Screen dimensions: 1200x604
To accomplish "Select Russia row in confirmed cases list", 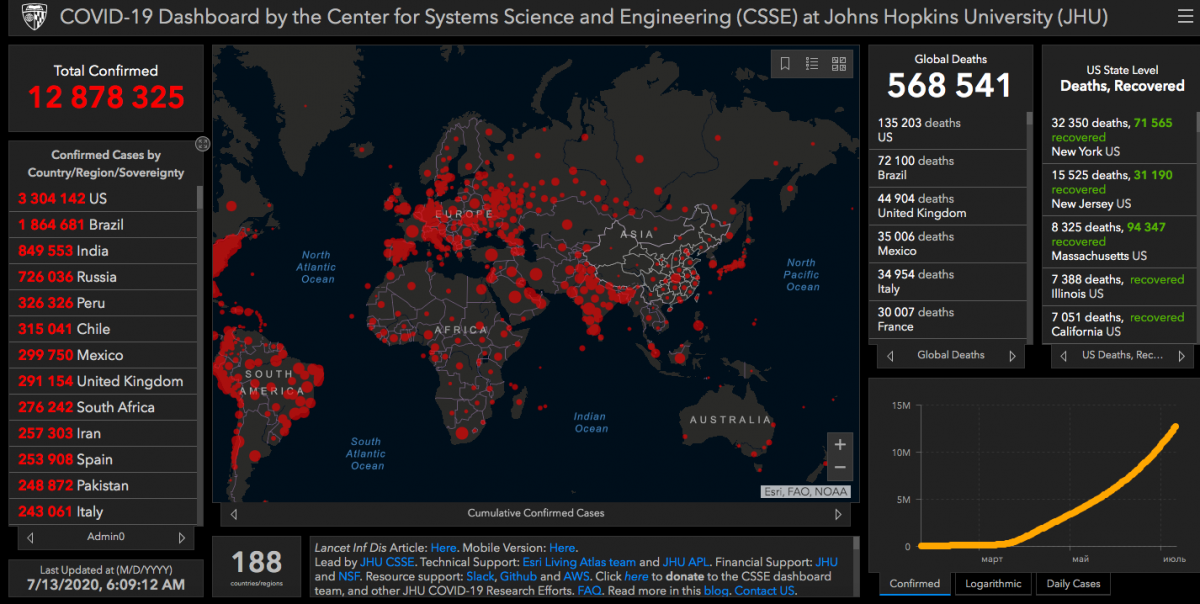I will coord(104,276).
